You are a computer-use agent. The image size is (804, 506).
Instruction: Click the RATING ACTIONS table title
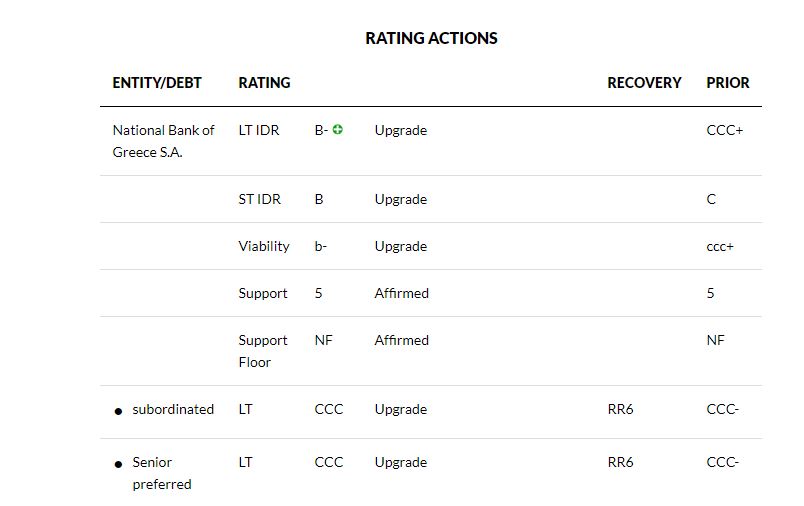431,38
